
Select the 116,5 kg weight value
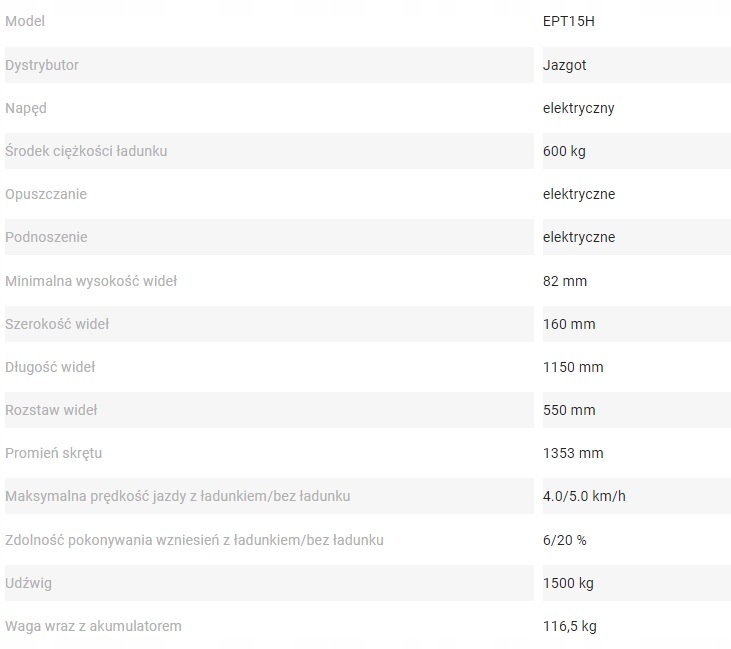(x=570, y=626)
